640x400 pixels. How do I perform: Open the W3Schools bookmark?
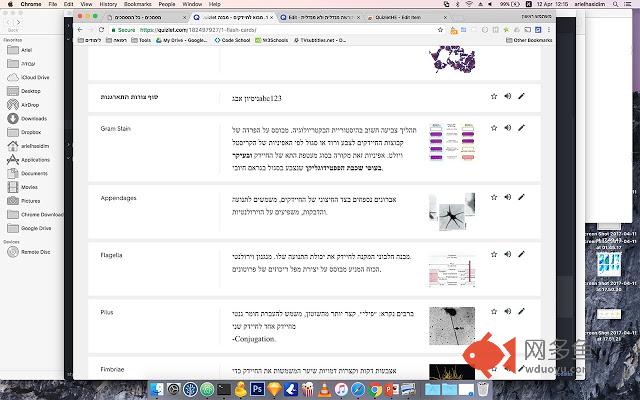pos(268,40)
